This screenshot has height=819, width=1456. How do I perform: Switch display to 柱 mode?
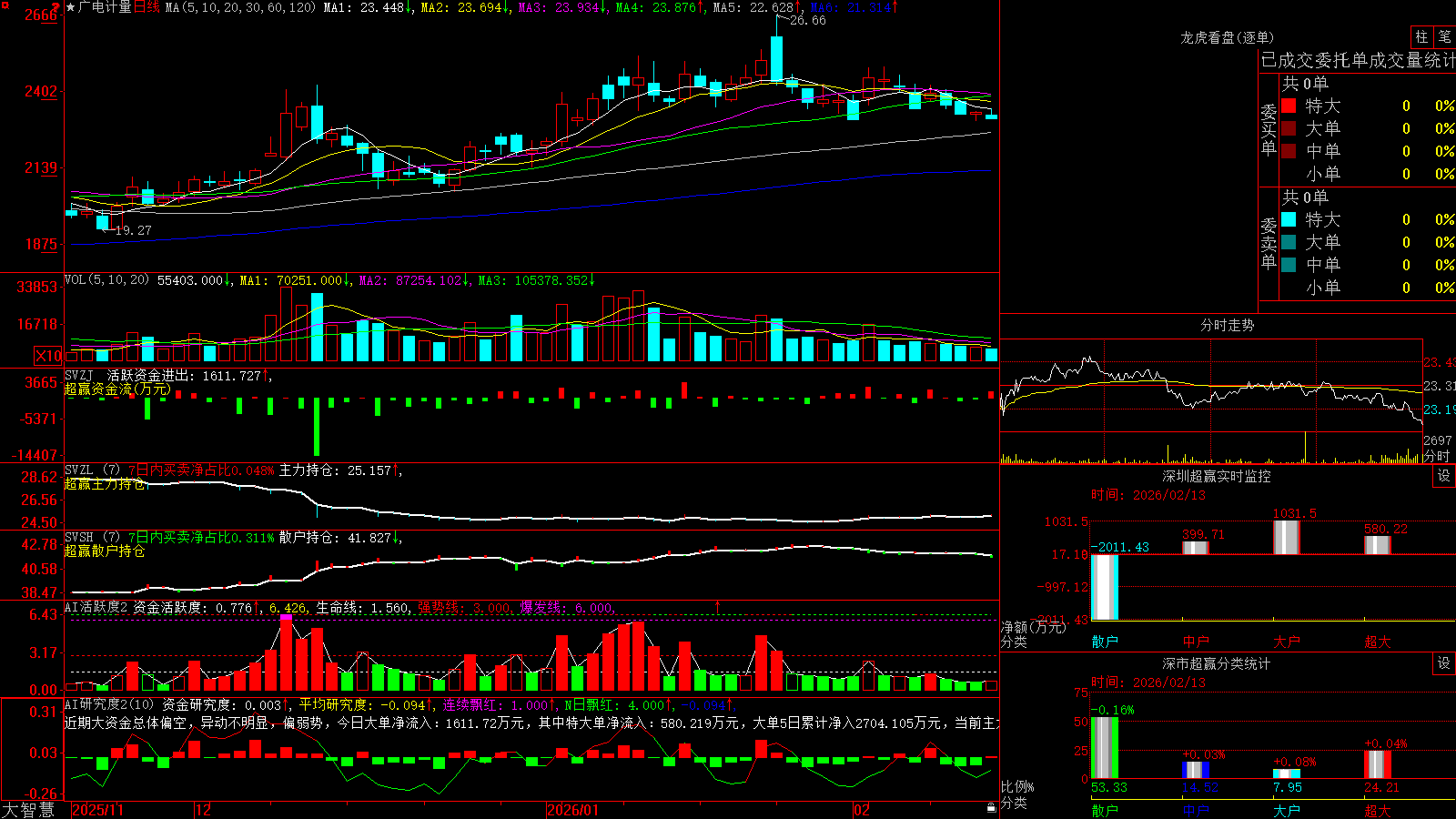click(1421, 37)
